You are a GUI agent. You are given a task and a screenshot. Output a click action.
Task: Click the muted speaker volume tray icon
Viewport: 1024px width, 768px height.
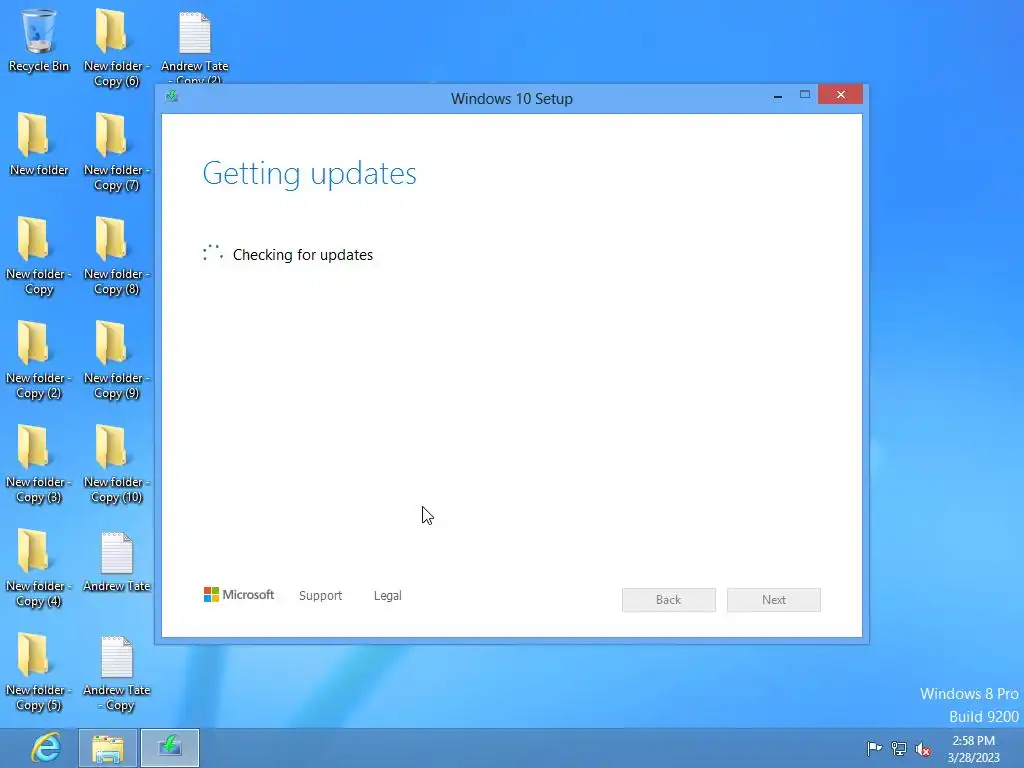pyautogui.click(x=923, y=748)
